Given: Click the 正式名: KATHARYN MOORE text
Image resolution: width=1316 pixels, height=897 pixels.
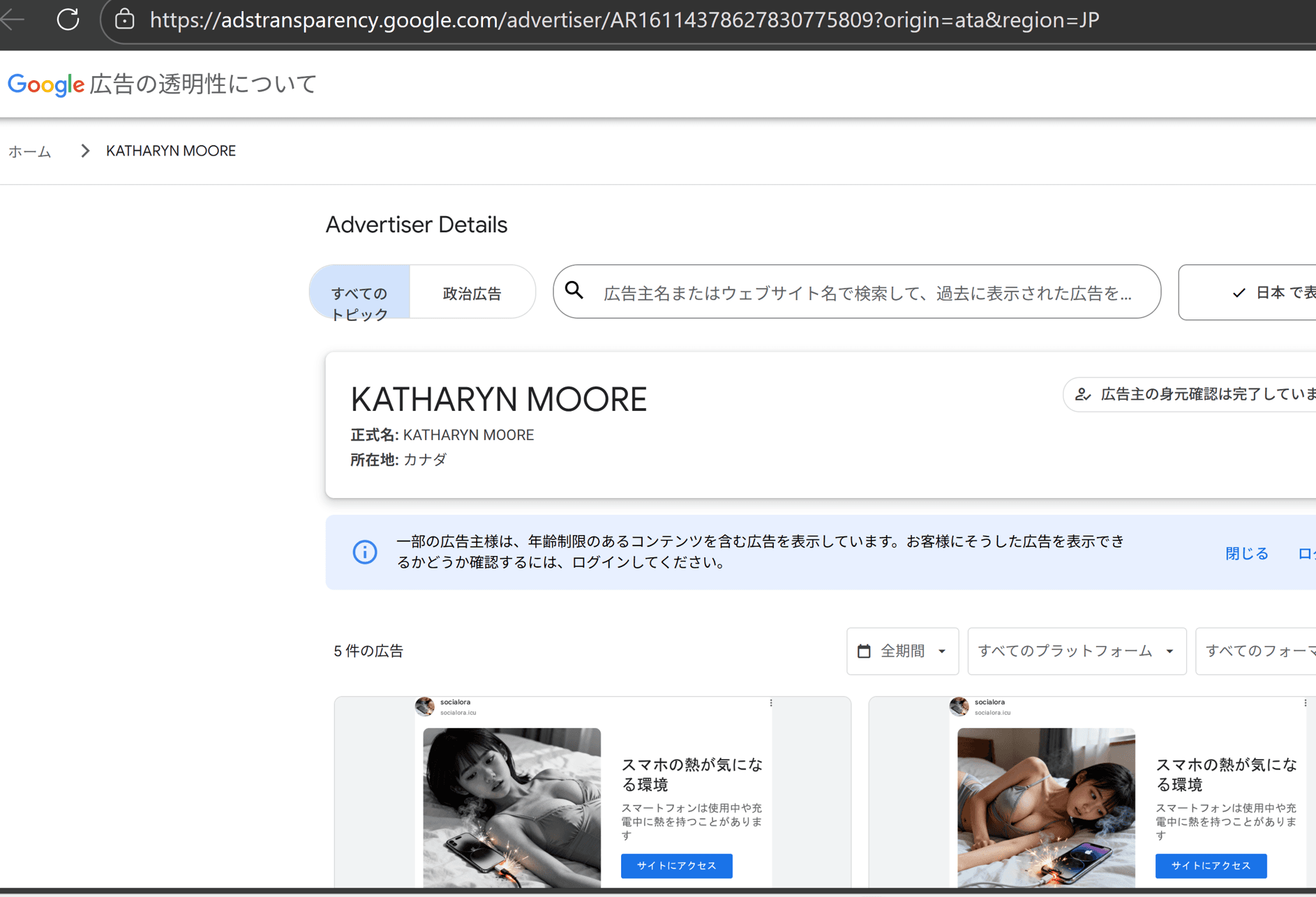Looking at the screenshot, I should coord(442,435).
